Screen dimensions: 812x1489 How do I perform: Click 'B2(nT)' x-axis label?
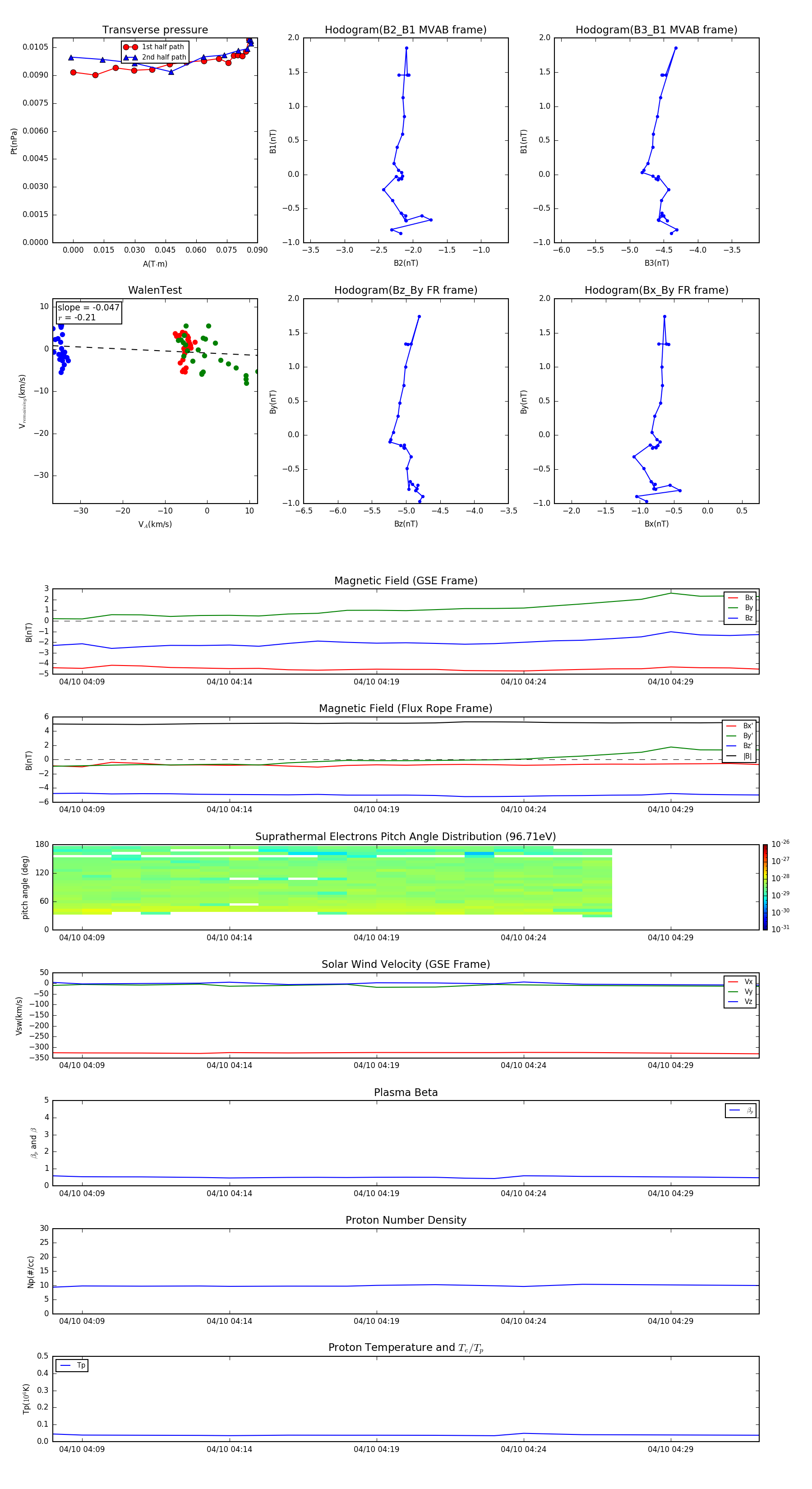pyautogui.click(x=406, y=263)
